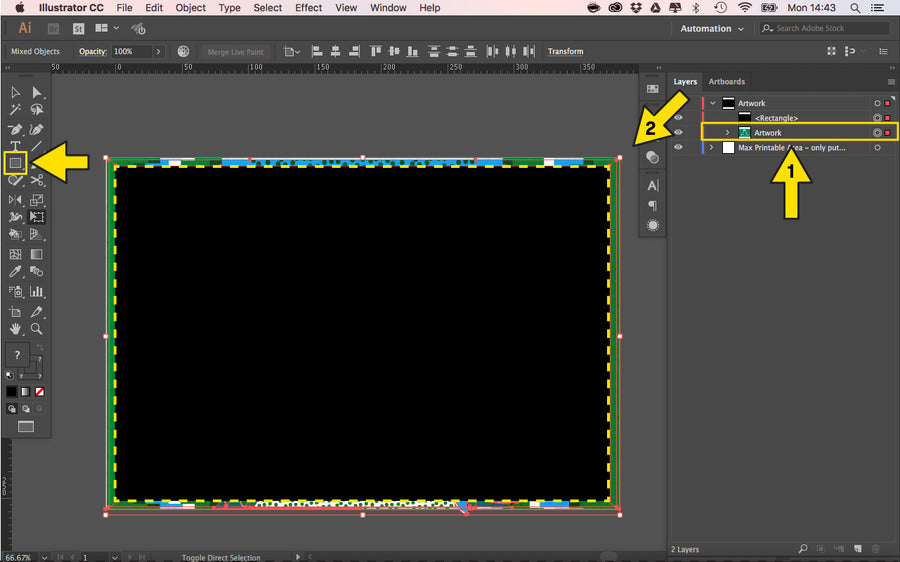Click Horizontal Align Left icon
The height and width of the screenshot is (562, 900).
pyautogui.click(x=316, y=51)
